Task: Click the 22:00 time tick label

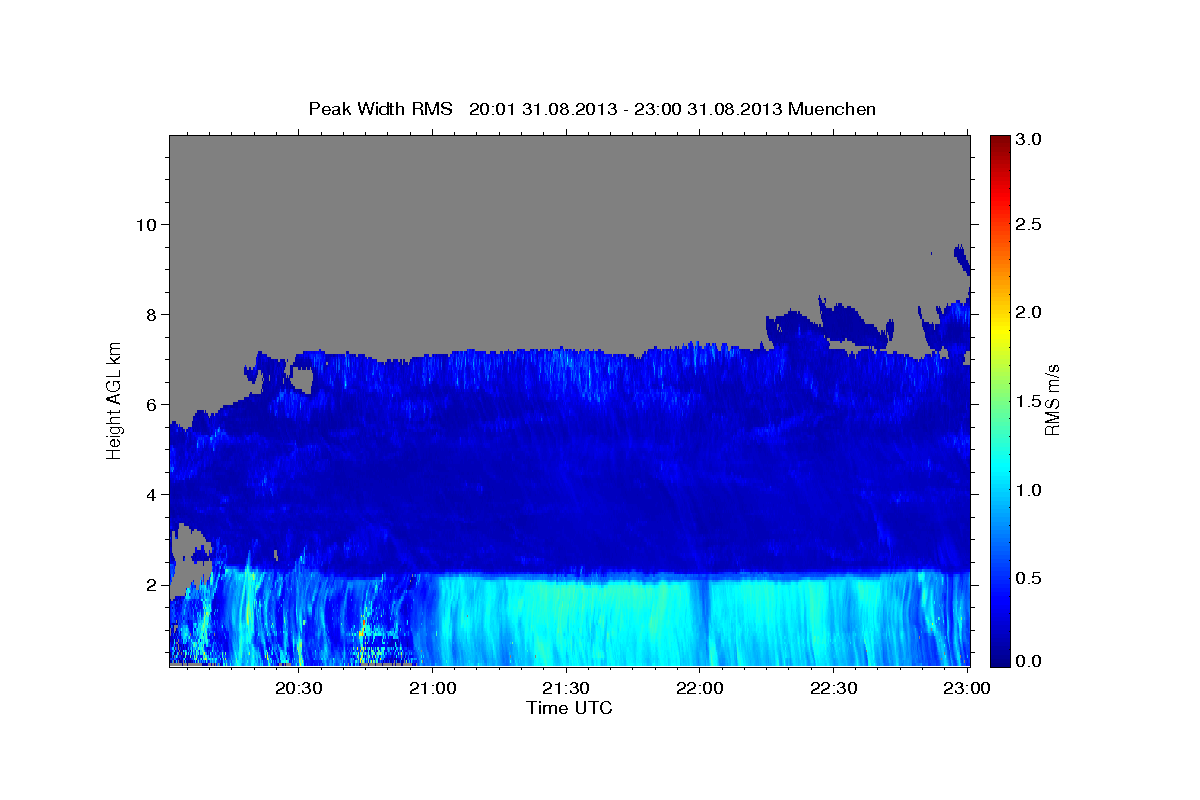Action: tap(700, 688)
